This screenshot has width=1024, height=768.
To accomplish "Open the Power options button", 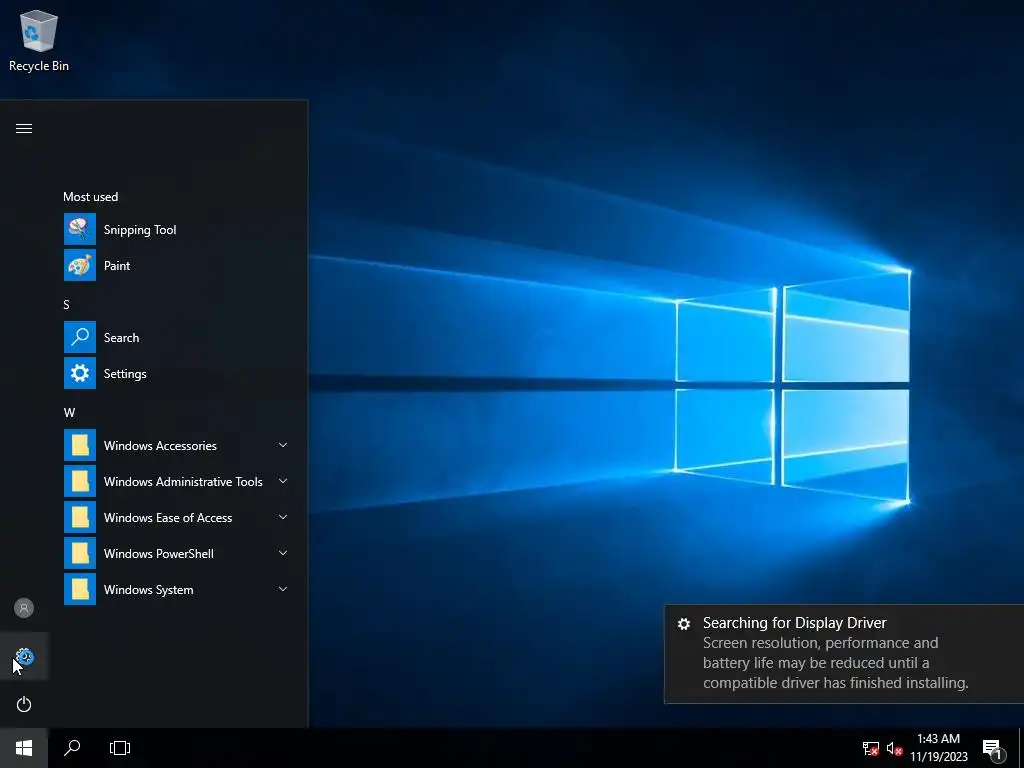I will 24,705.
